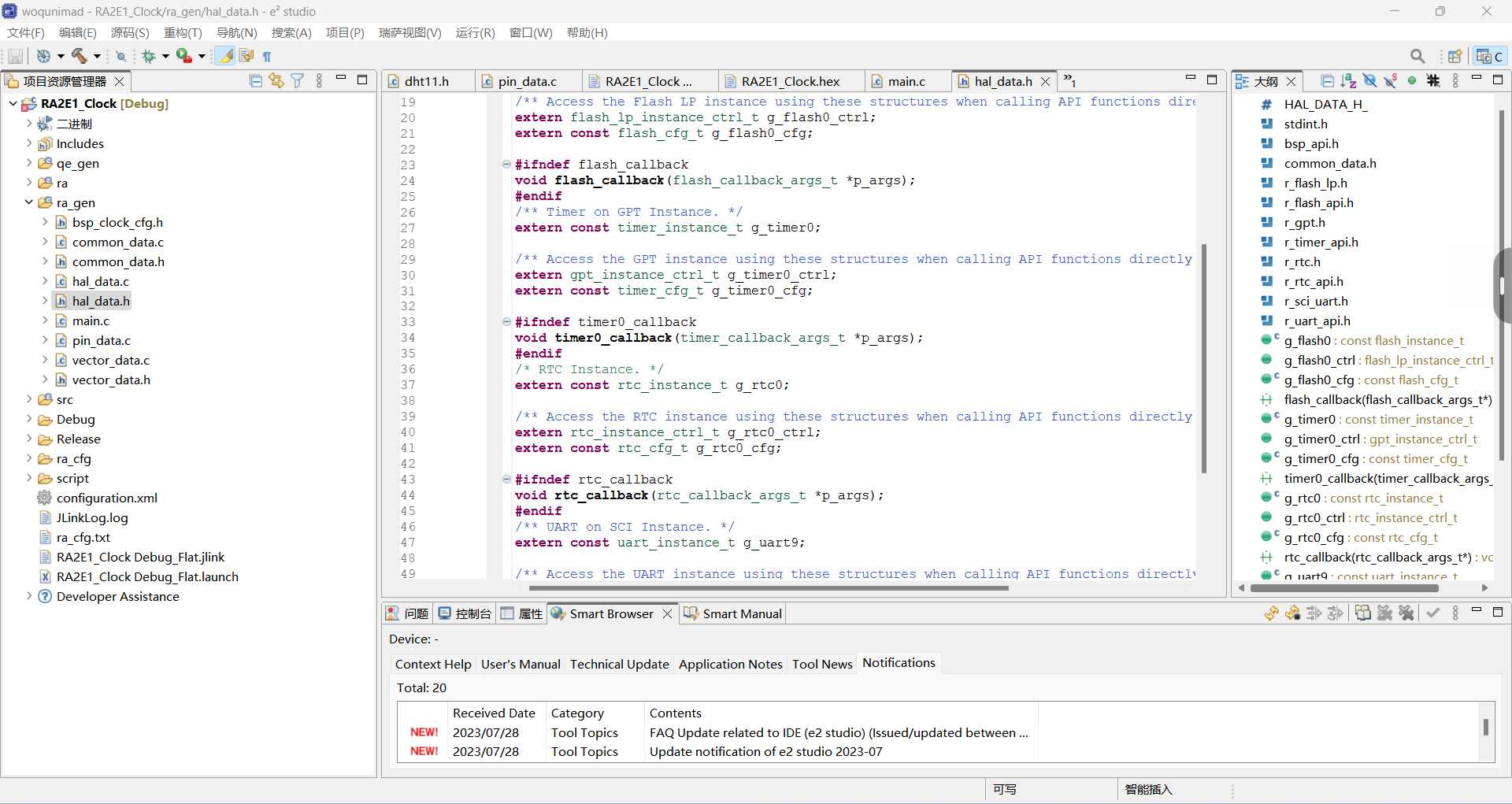Viewport: 1512px width, 804px height.
Task: Click the highlighter mark occurrences icon
Action: click(x=225, y=56)
